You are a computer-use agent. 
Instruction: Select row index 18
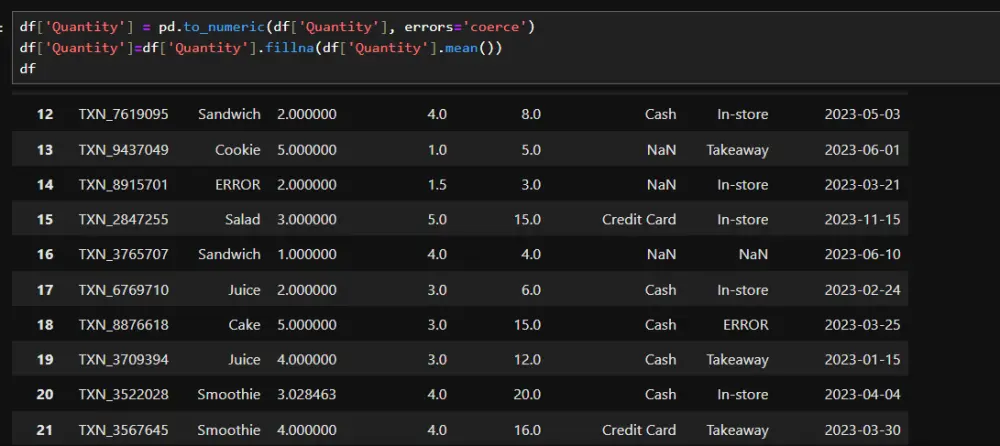(45, 325)
